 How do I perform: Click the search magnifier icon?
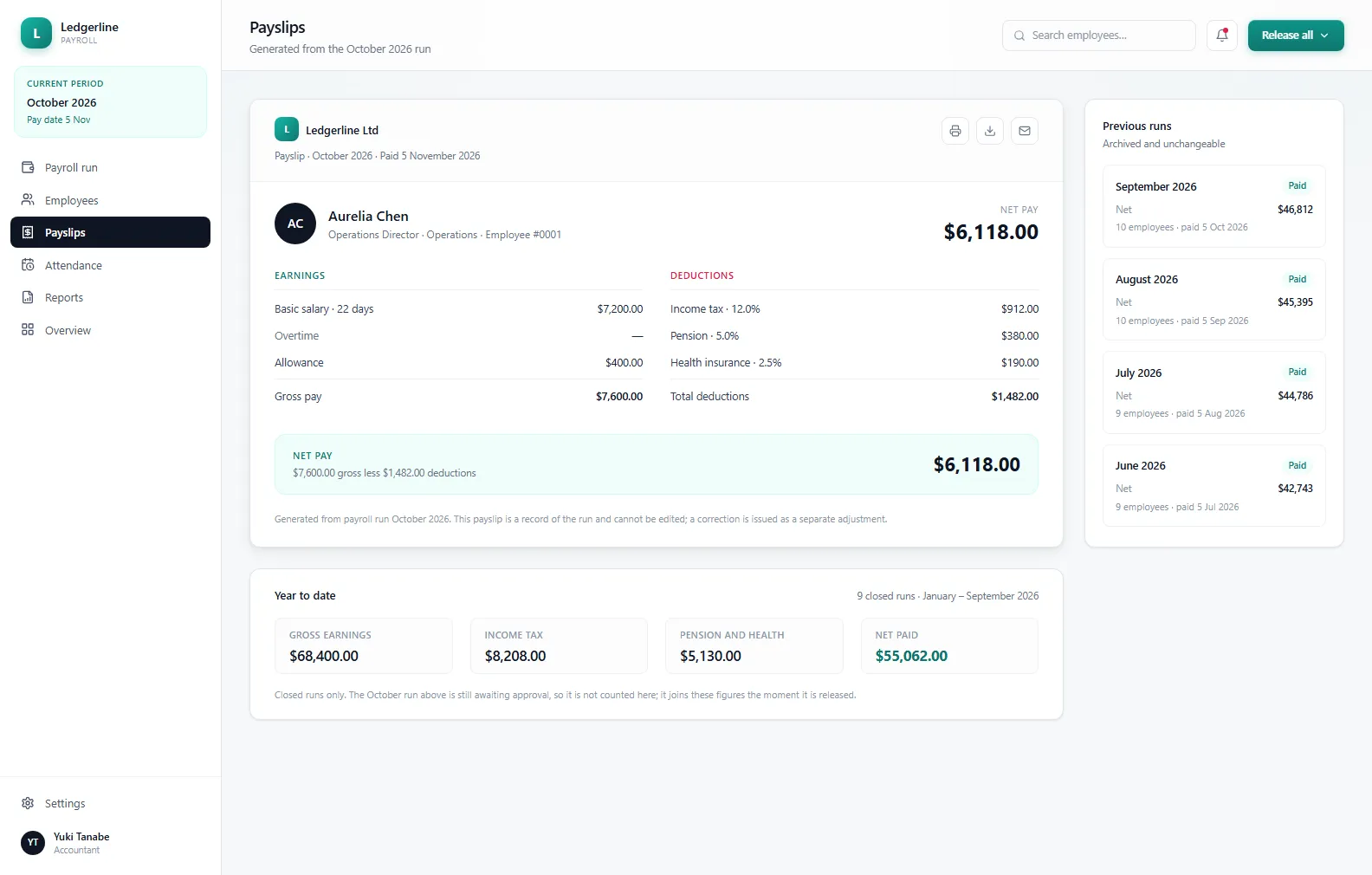click(x=1019, y=36)
